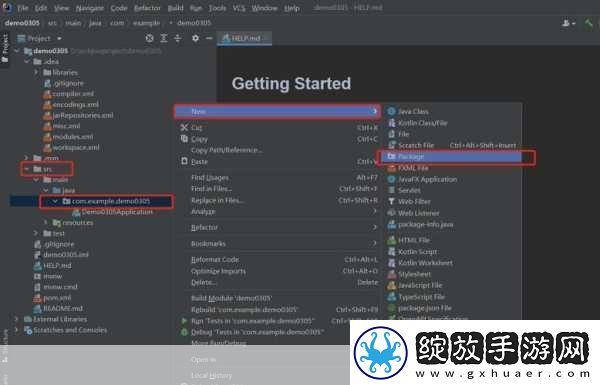
Task: Choose Replace in Files menu entry
Action: tap(277, 200)
